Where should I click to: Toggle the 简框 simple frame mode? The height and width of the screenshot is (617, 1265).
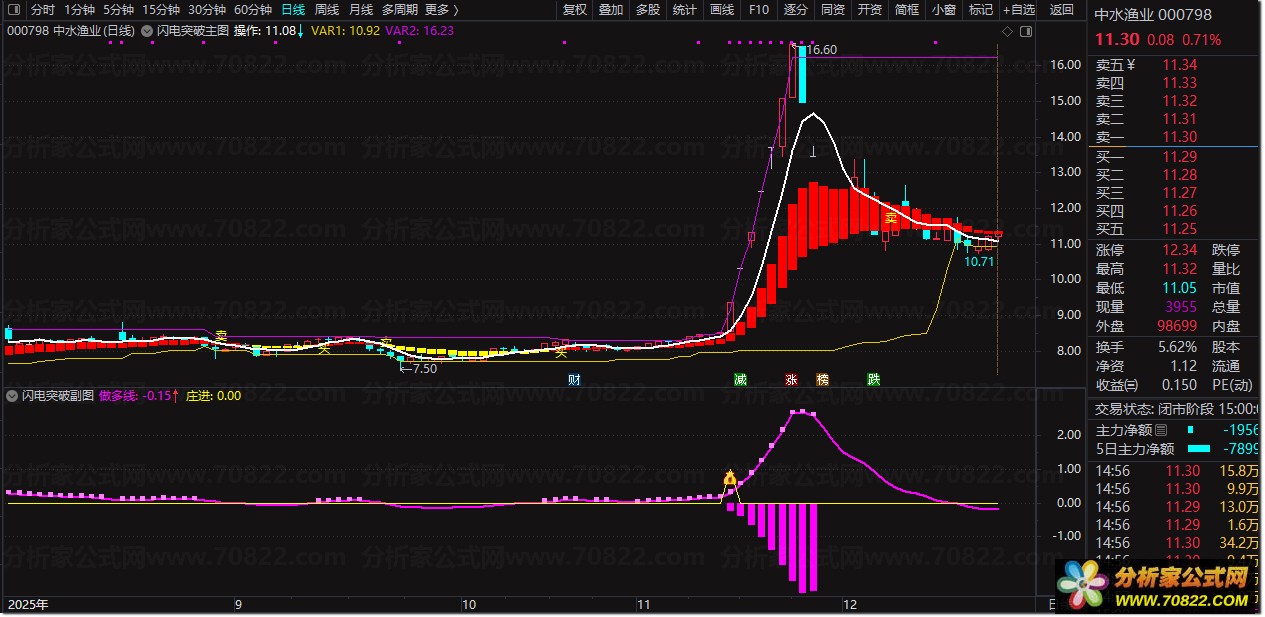coord(907,10)
